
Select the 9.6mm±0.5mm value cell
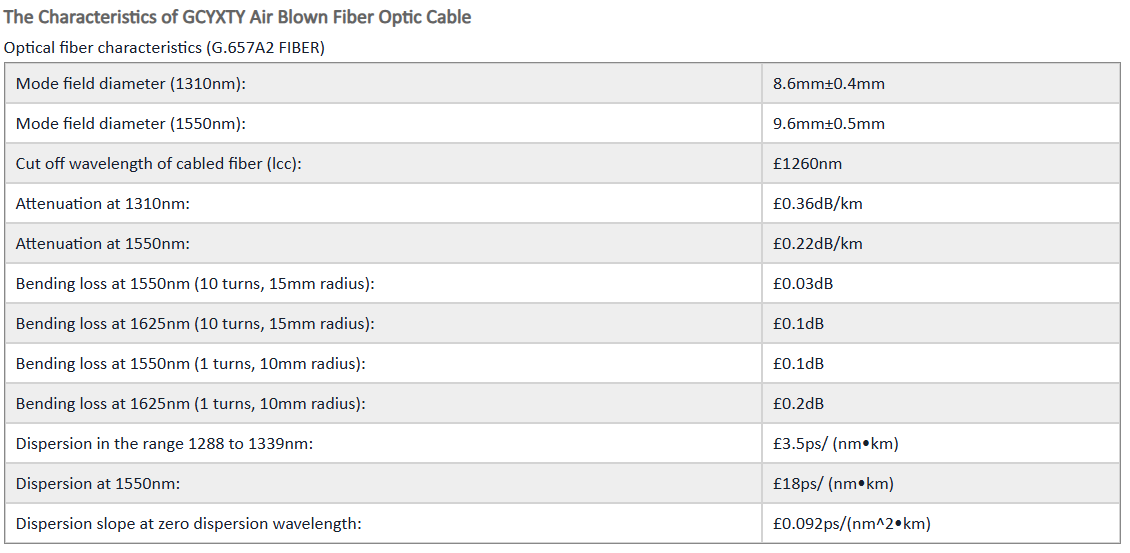tap(940, 123)
